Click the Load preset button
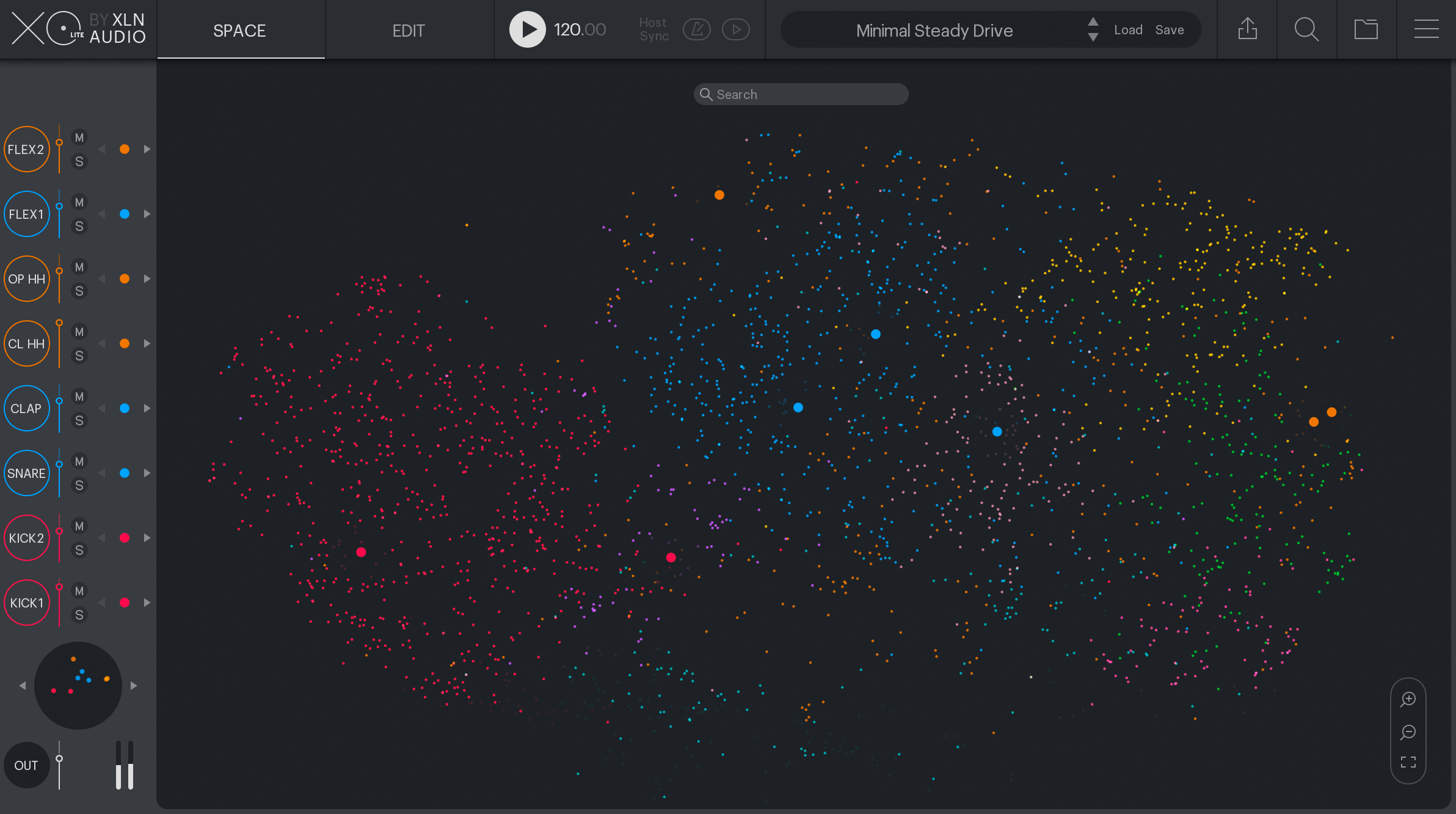Screen dimensions: 1456x814 pos(1128,30)
